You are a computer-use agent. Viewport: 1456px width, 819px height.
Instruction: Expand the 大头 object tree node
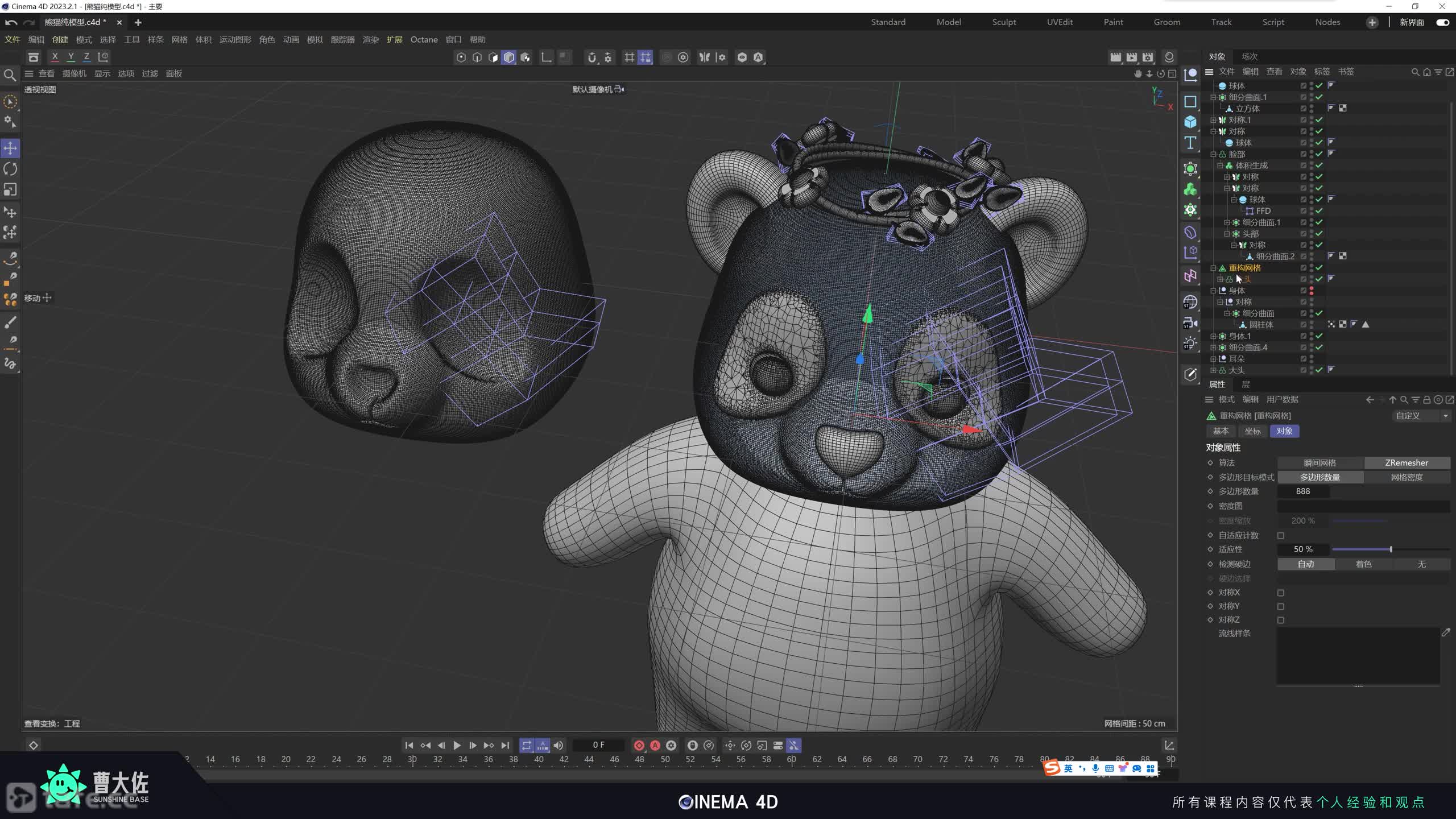pos(1213,370)
